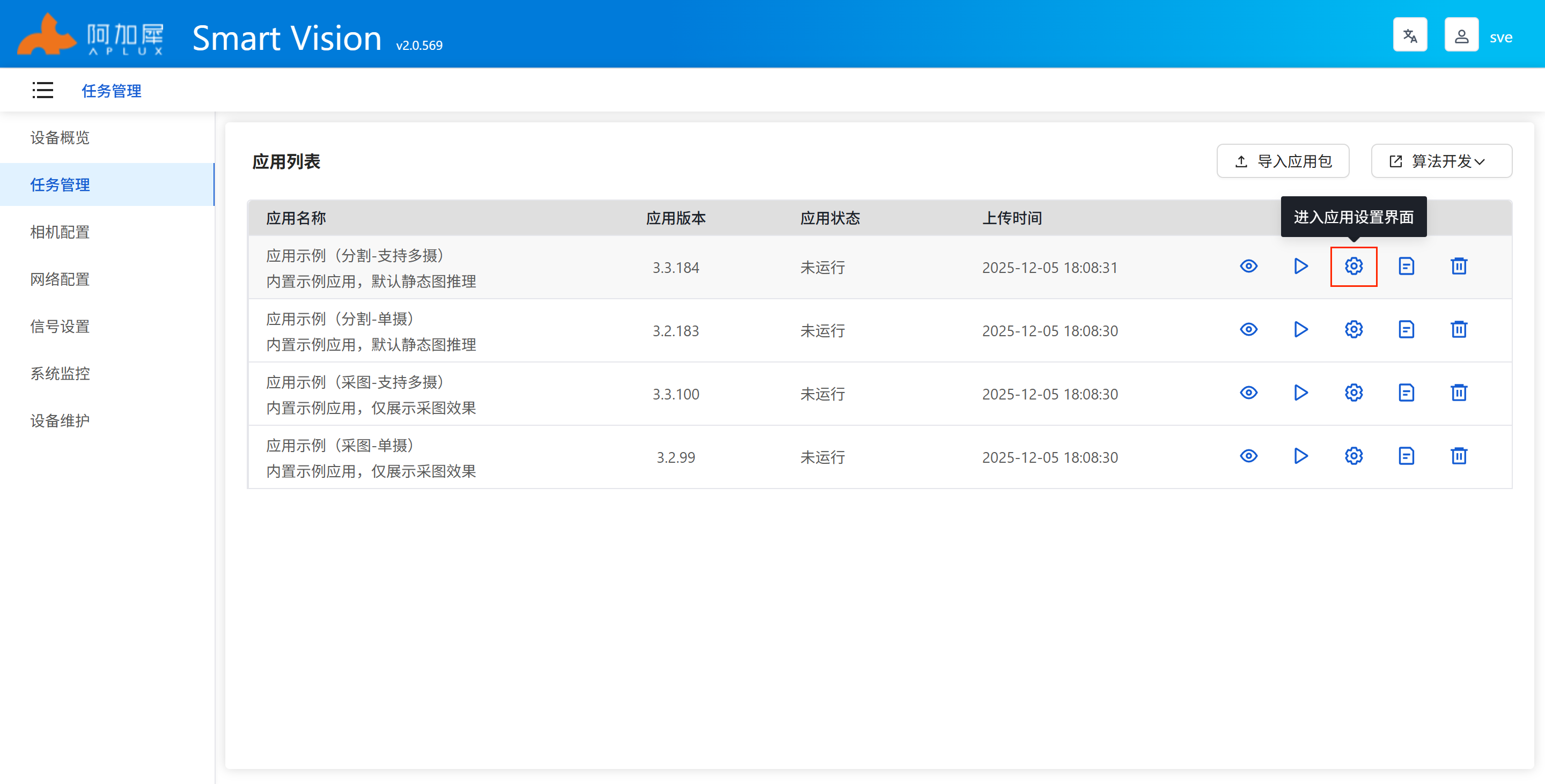Open document icon for 分割-单摄 app

(1406, 330)
